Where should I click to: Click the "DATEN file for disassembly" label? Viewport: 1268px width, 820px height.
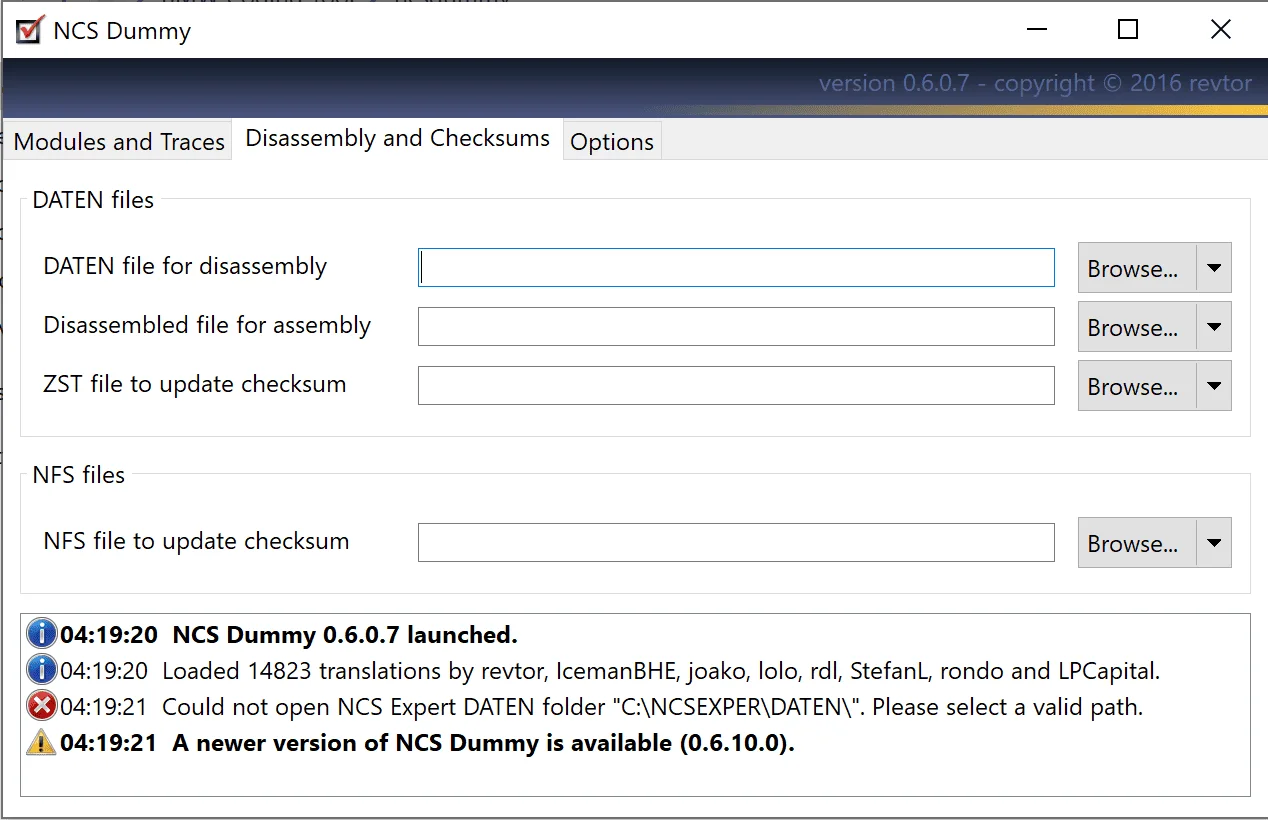[185, 266]
